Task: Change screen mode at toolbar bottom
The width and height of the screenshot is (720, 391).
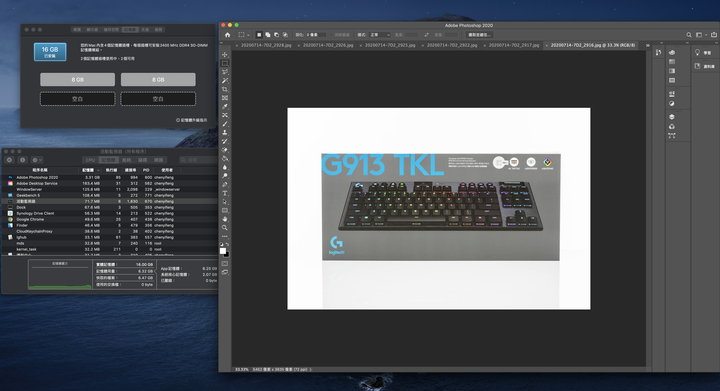Action: click(x=225, y=272)
